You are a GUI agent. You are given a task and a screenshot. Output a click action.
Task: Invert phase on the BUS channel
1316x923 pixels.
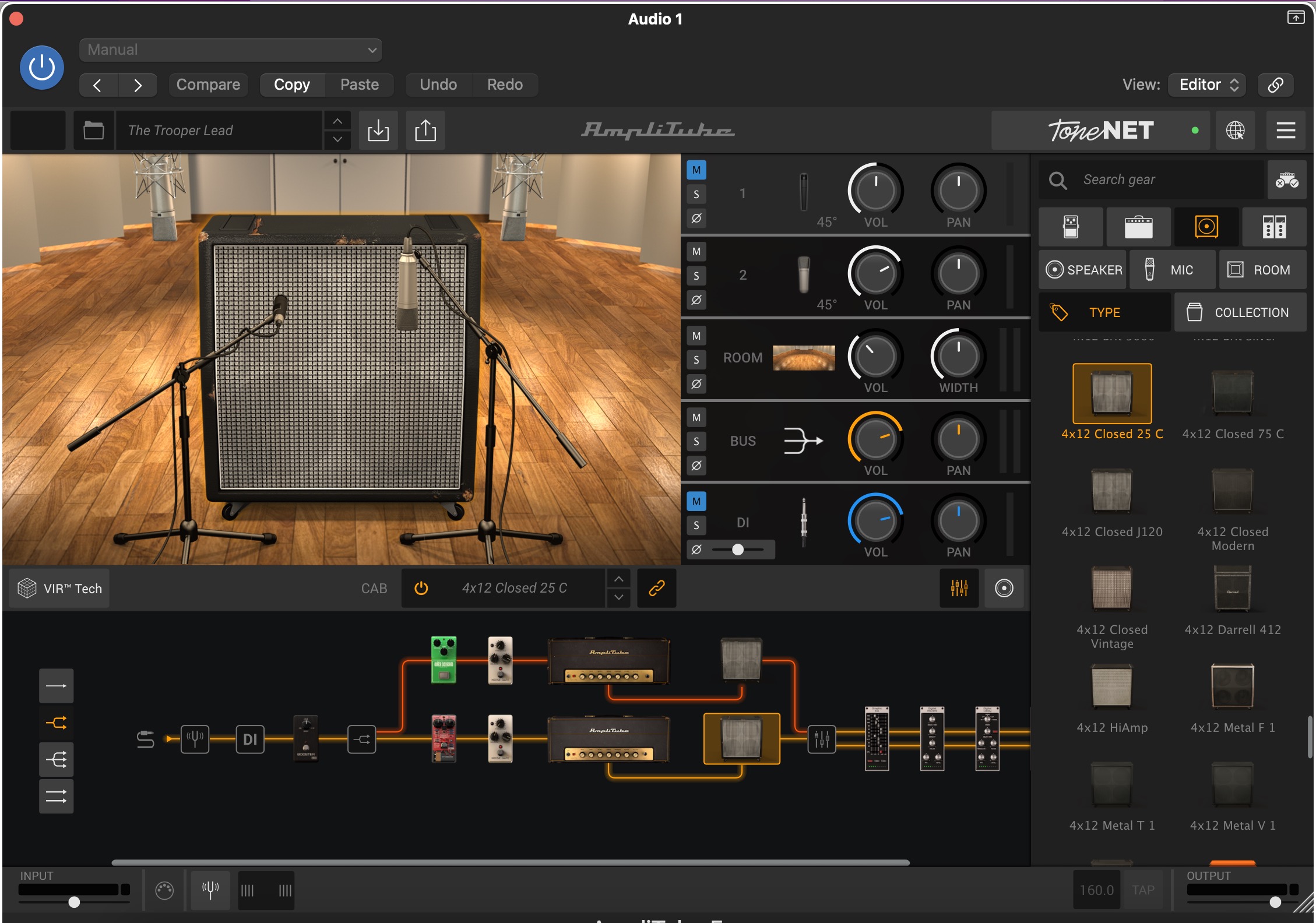[696, 466]
